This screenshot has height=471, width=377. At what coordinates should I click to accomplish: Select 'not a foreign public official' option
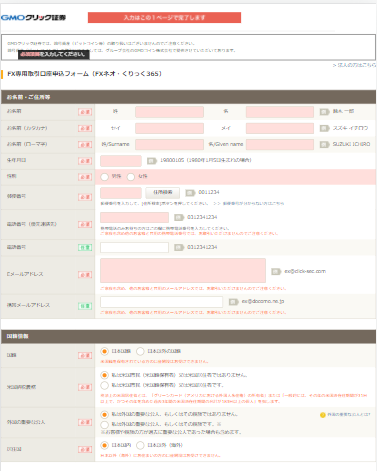pos(104,414)
